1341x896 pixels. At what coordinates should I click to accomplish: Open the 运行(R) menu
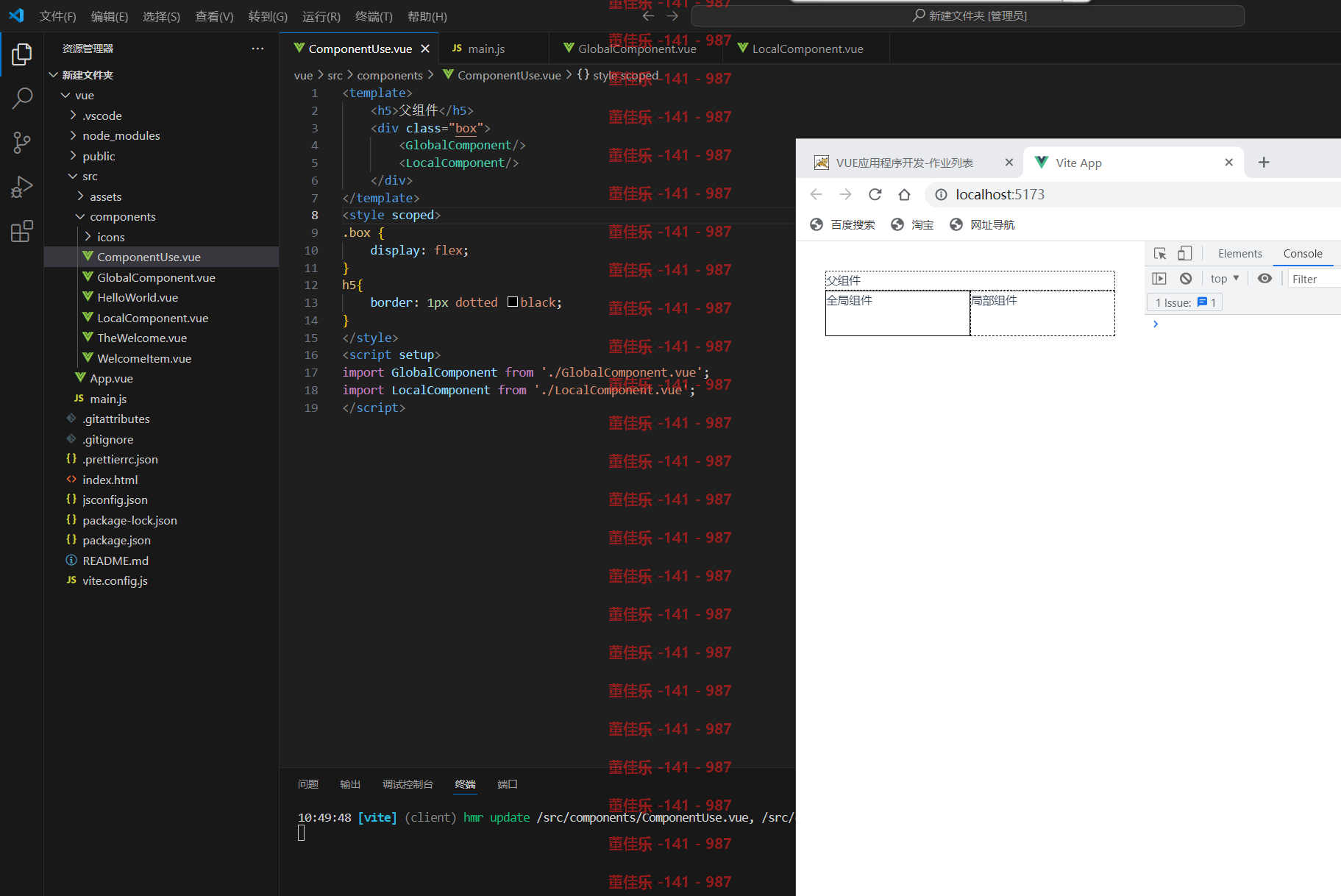click(x=321, y=16)
